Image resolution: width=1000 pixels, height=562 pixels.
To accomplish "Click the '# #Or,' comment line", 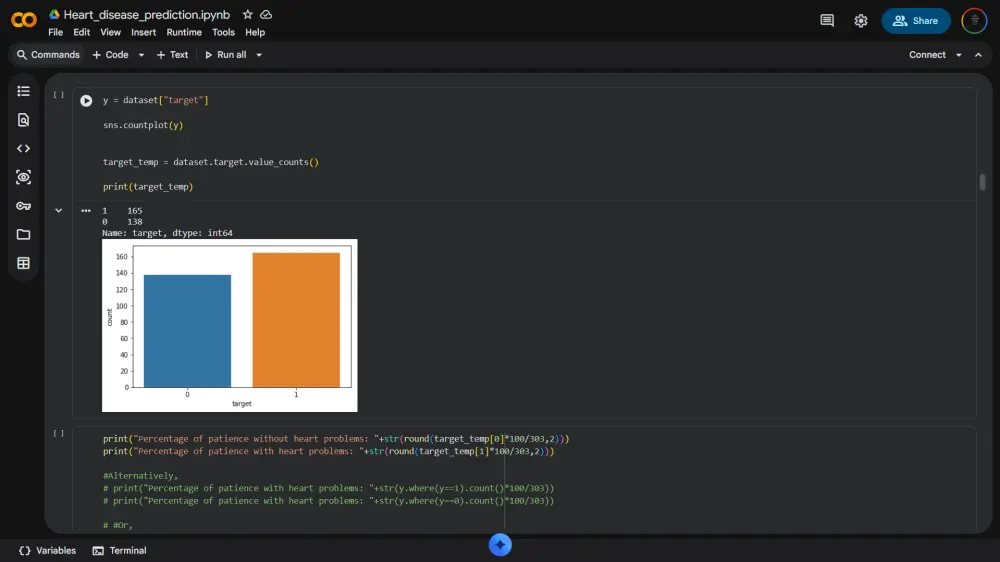I will click(118, 526).
